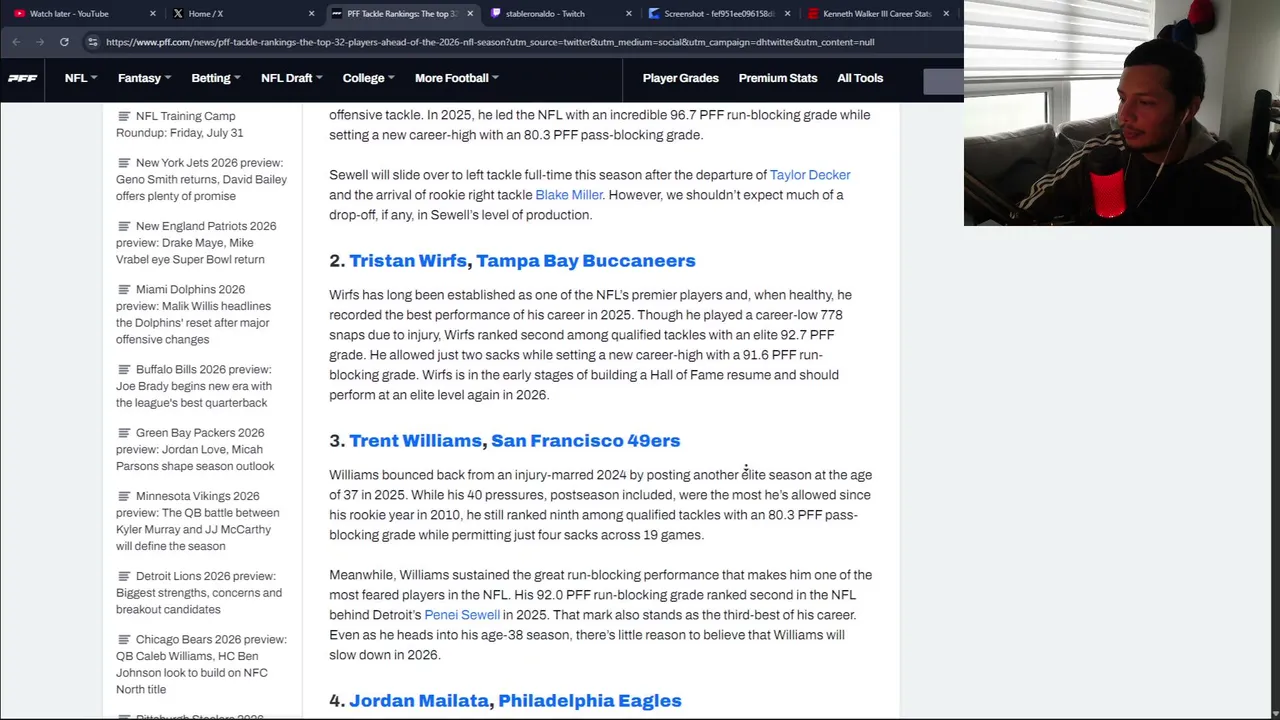The height and width of the screenshot is (720, 1280).
Task: Click the Twitch favicon on stableronaldo tab
Action: click(x=495, y=14)
